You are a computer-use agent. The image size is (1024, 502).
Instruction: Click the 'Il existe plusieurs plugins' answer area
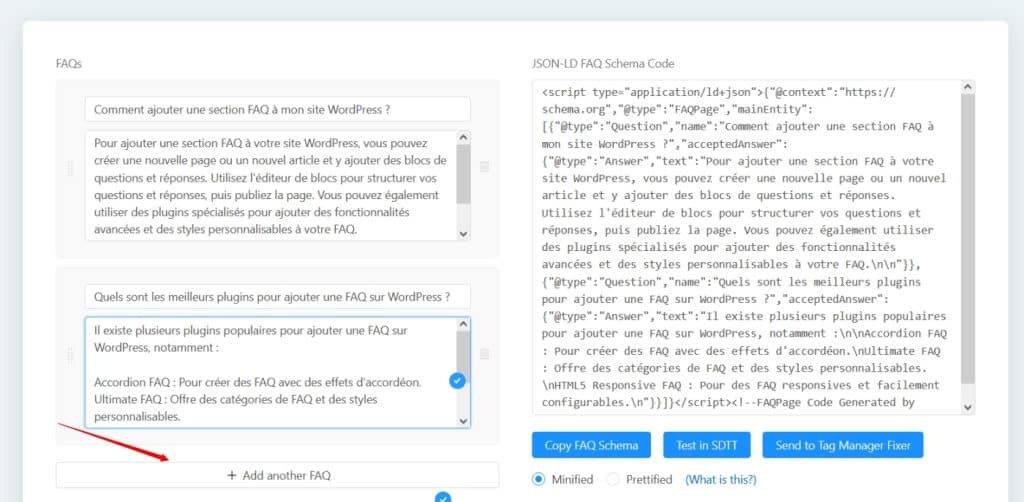coord(278,373)
